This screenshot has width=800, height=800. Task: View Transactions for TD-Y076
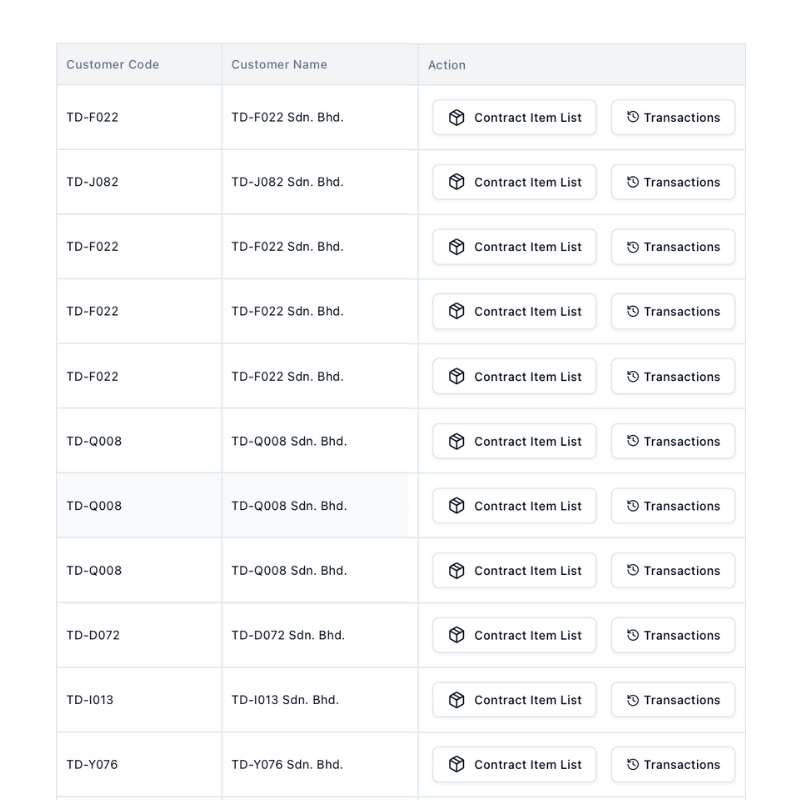point(673,765)
